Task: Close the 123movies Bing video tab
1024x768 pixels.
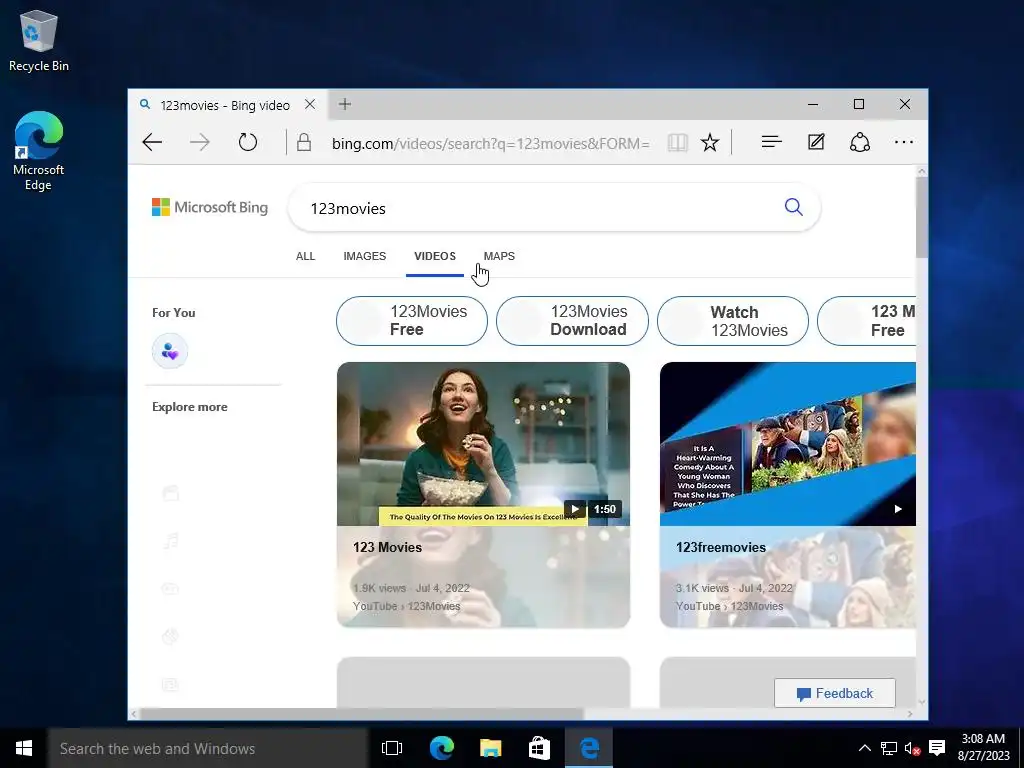Action: (x=310, y=104)
